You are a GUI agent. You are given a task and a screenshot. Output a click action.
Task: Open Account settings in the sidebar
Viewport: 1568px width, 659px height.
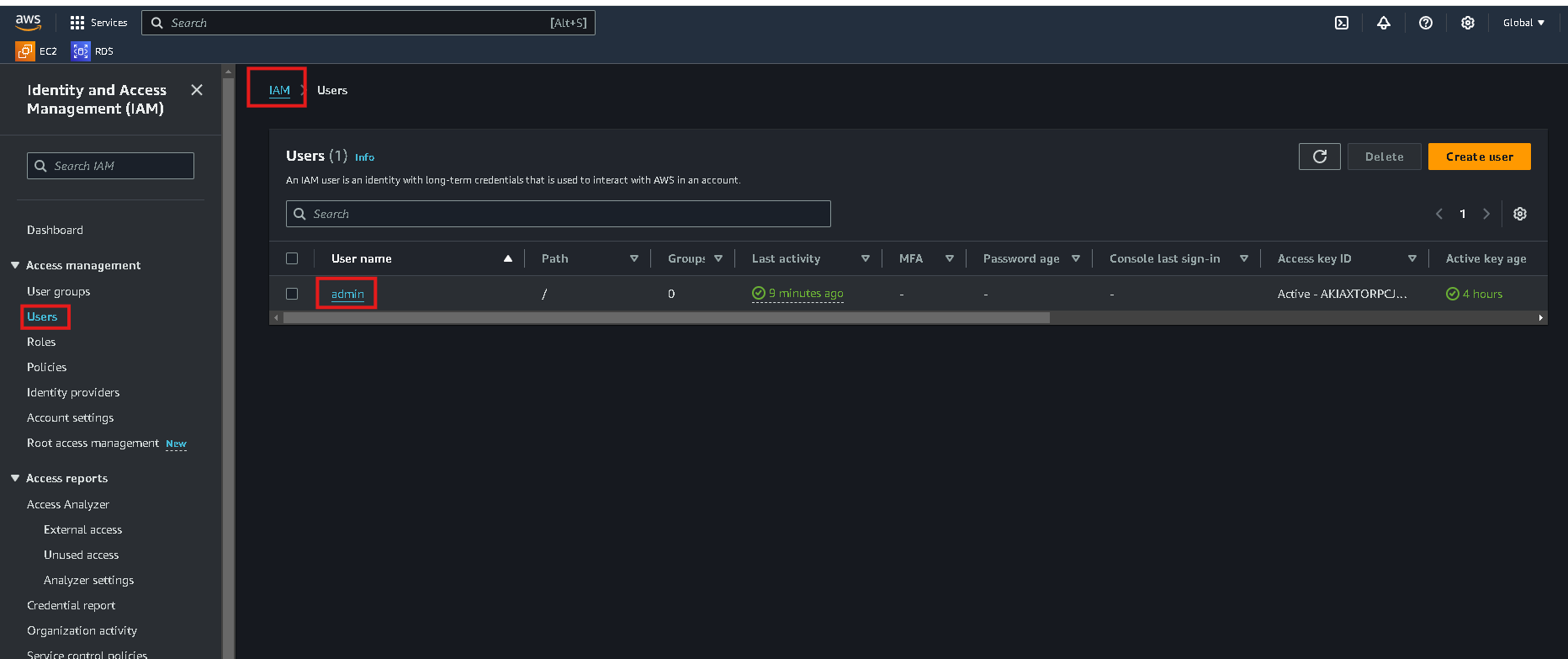click(70, 417)
